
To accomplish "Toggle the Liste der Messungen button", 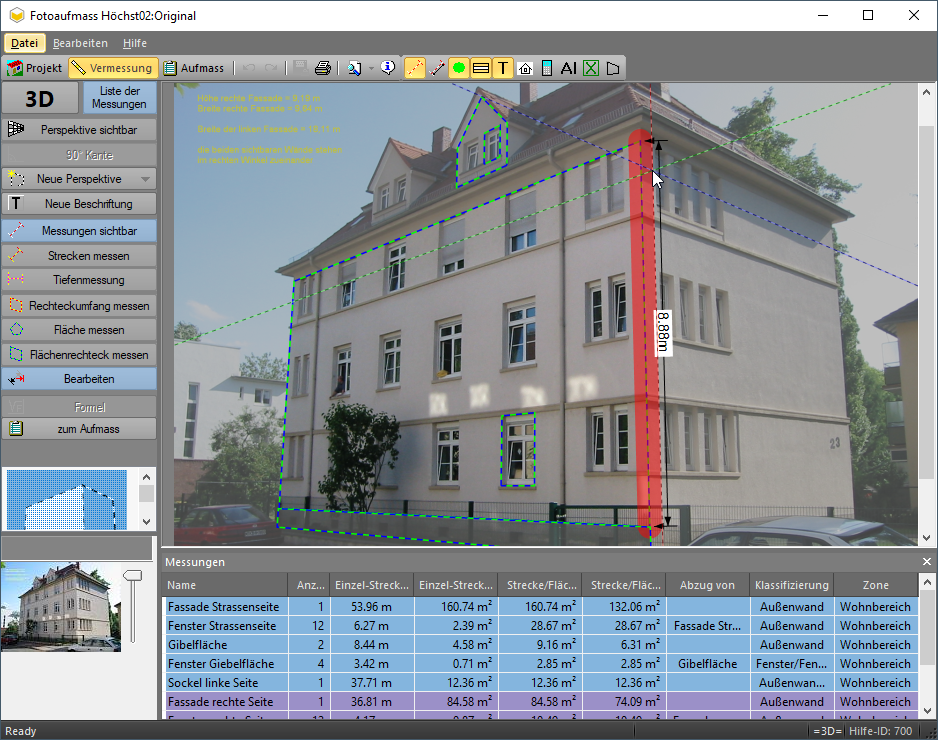I will point(120,98).
